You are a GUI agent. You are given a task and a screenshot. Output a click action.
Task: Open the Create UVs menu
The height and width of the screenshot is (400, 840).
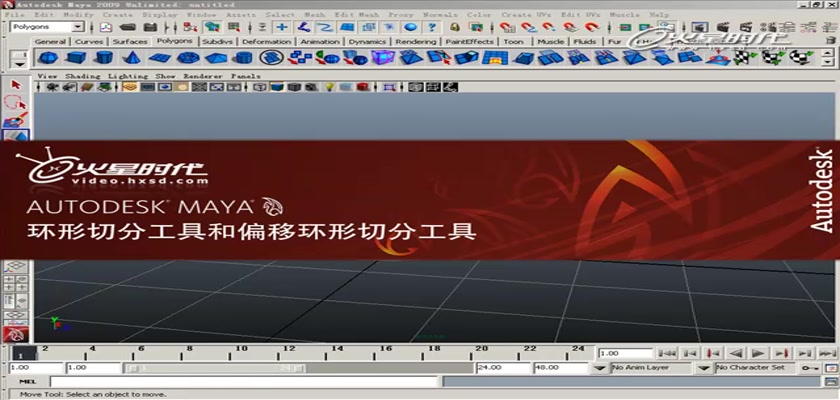(526, 14)
